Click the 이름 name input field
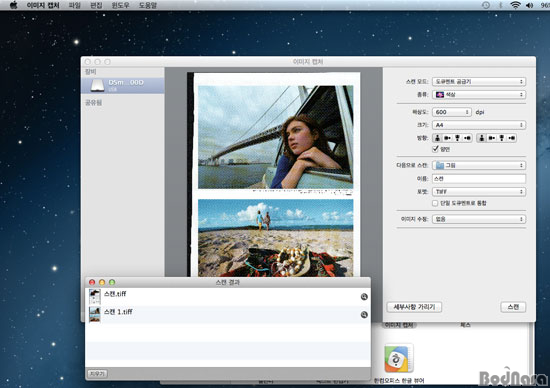 (479, 179)
